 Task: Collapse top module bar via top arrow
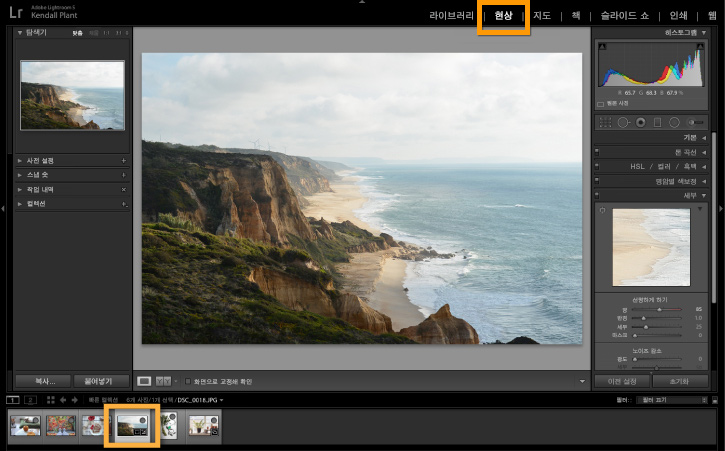pos(362,2)
